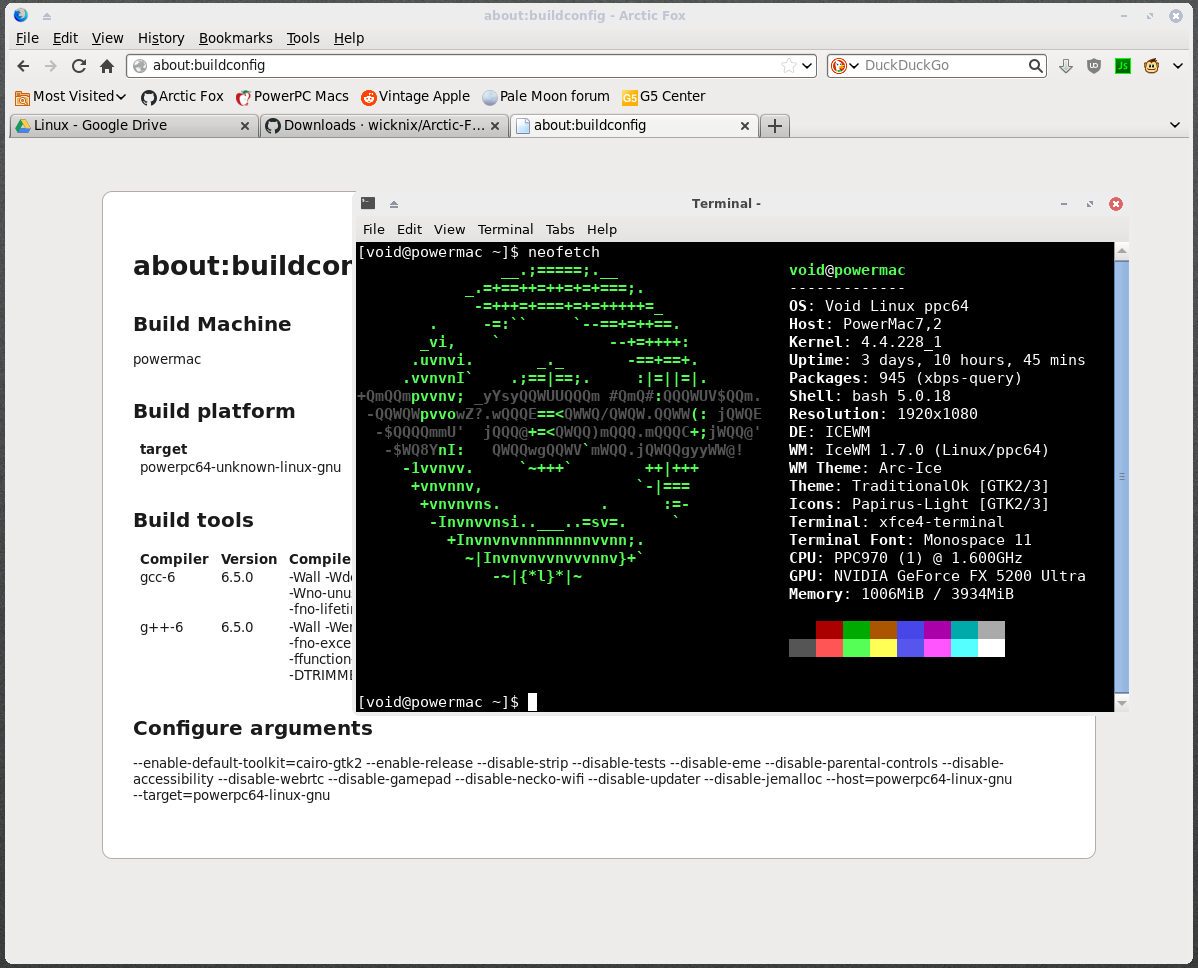Image resolution: width=1198 pixels, height=968 pixels.
Task: List all tabs with the tab bar chevron
Action: click(1175, 125)
